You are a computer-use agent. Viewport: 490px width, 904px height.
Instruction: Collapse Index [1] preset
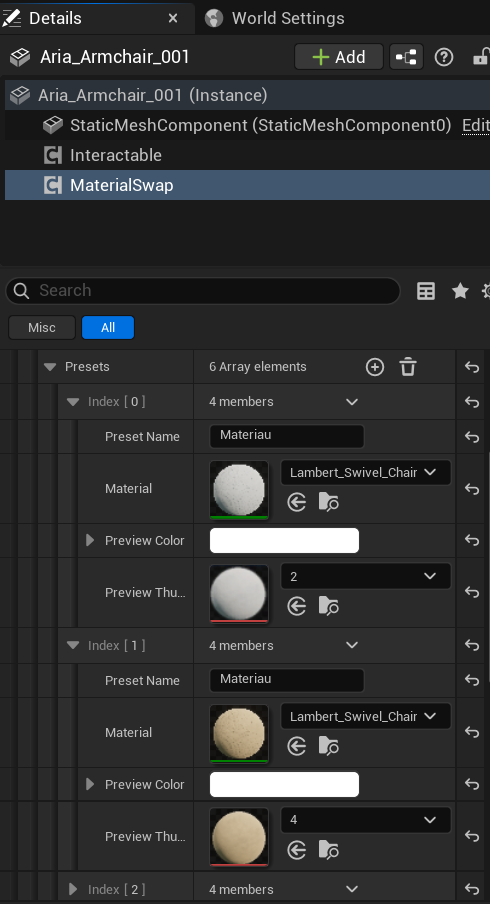[x=73, y=646]
